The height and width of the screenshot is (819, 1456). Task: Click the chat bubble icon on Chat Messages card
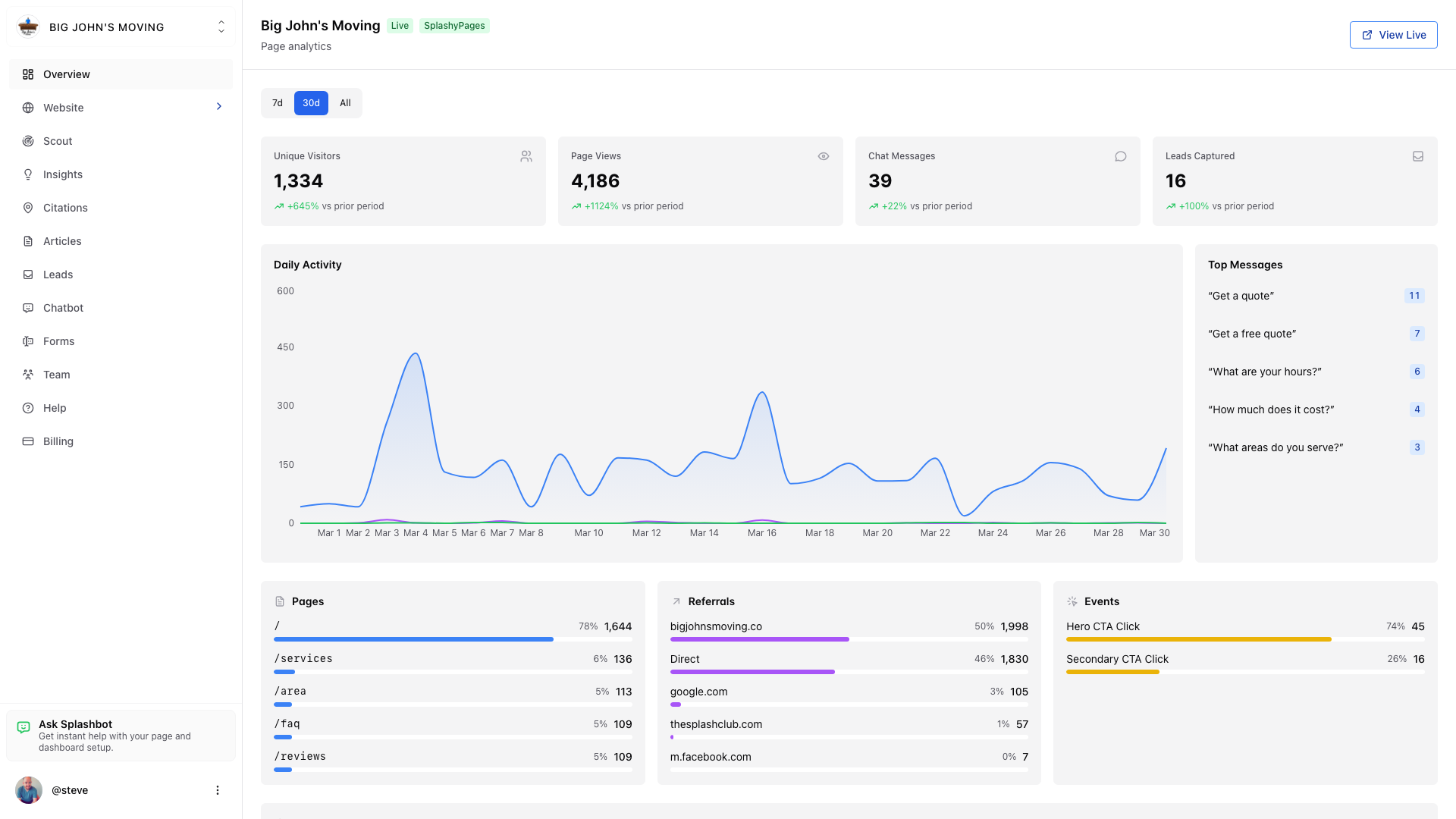coord(1121,156)
